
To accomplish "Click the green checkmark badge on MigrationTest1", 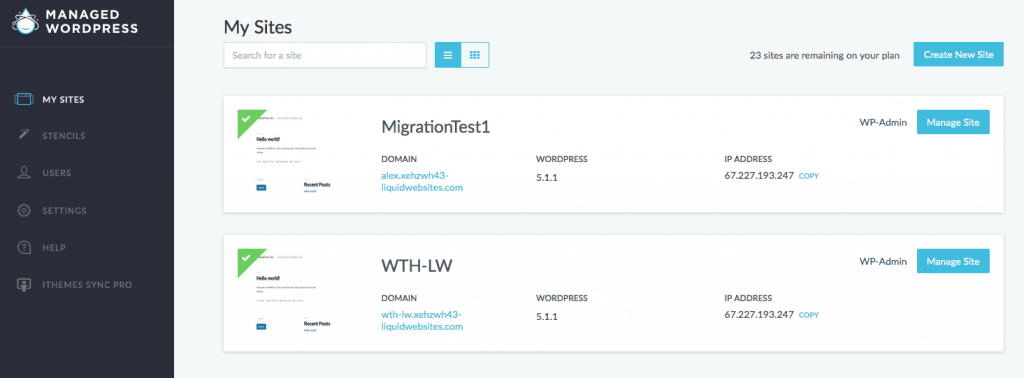I will [x=248, y=120].
